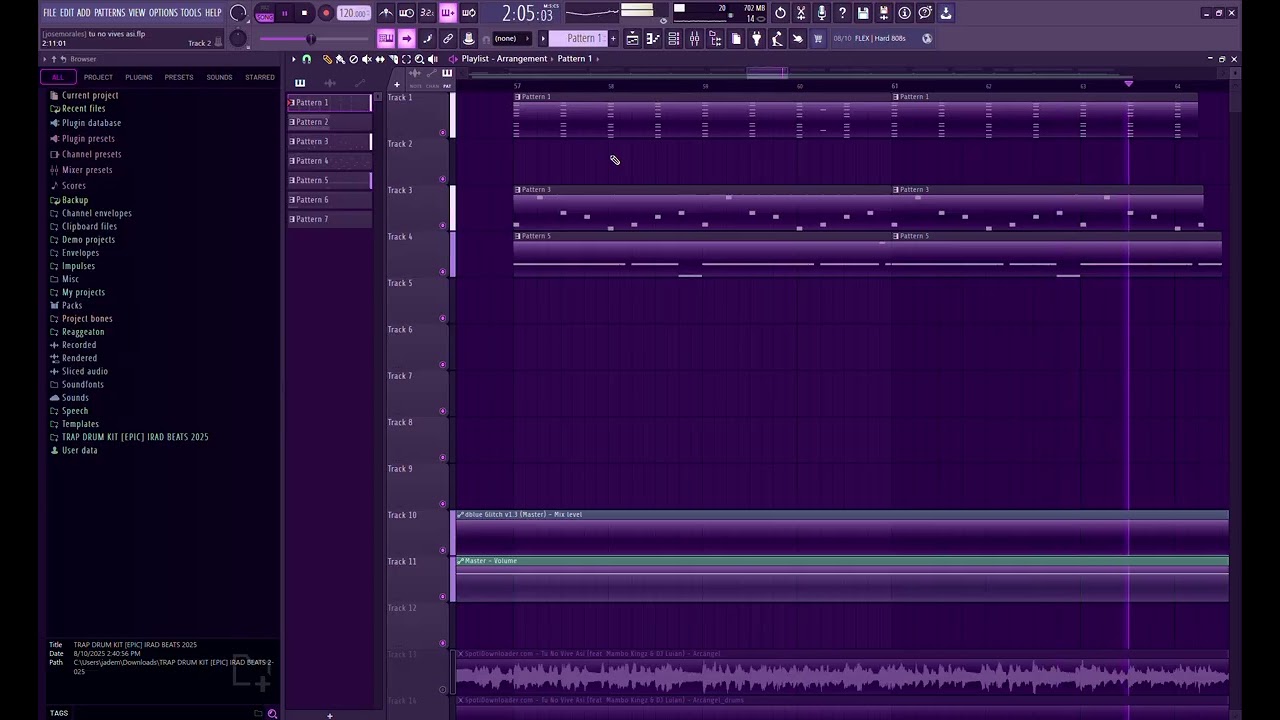This screenshot has height=720, width=1280.
Task: Select the Slice tool in Playlist
Action: coord(393,59)
